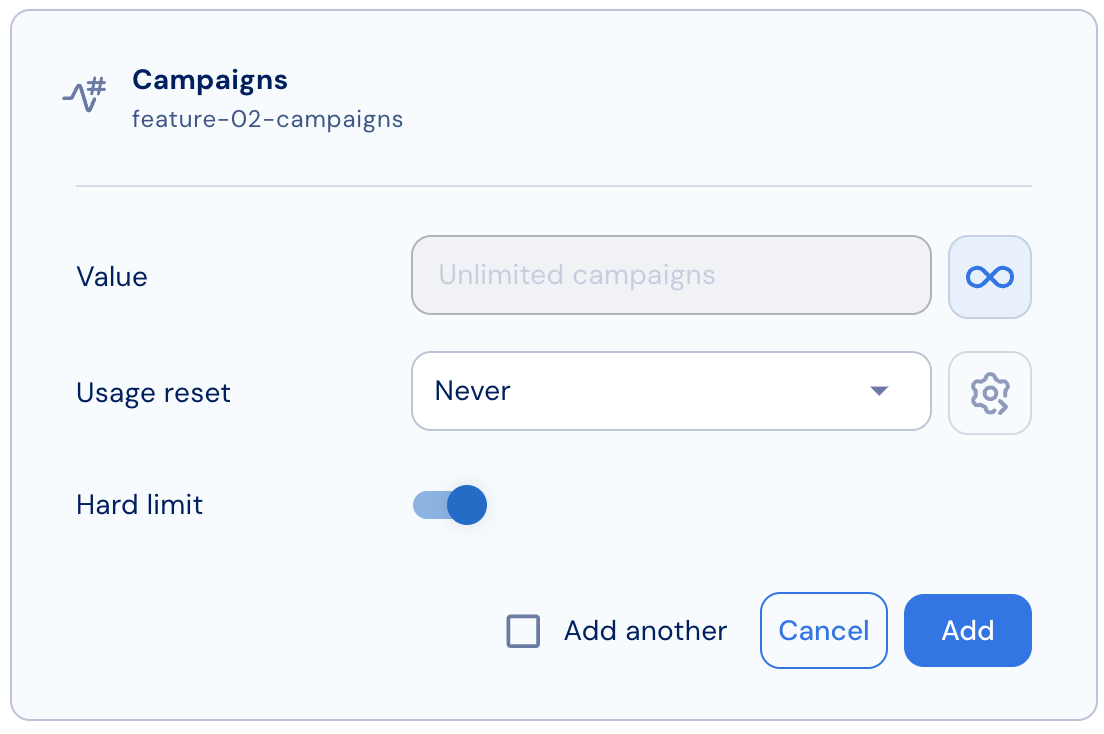
Task: Click the Cancel button
Action: (x=824, y=630)
